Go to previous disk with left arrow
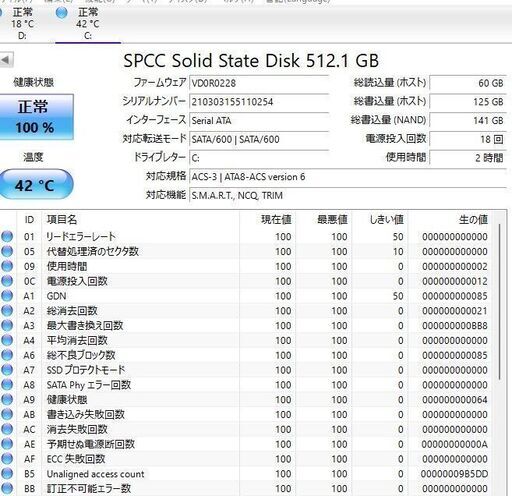This screenshot has width=512, height=496. coord(6,60)
